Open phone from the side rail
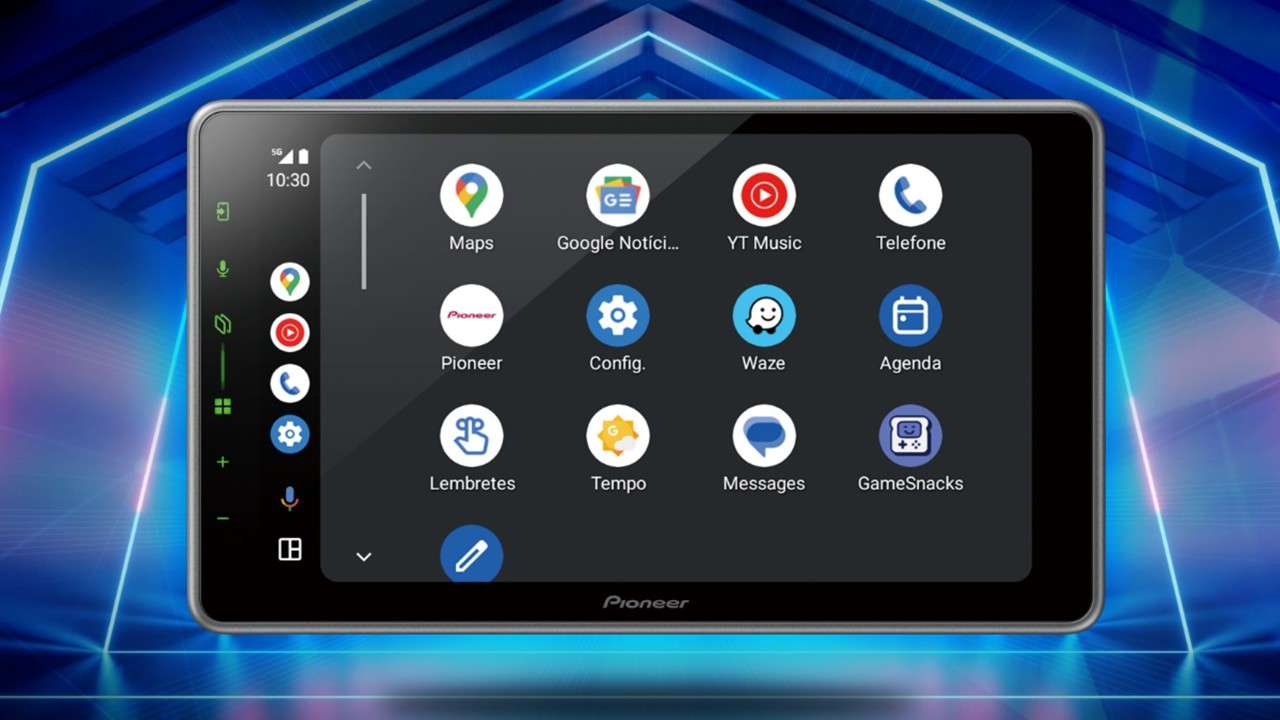Viewport: 1280px width, 720px height. [x=290, y=383]
